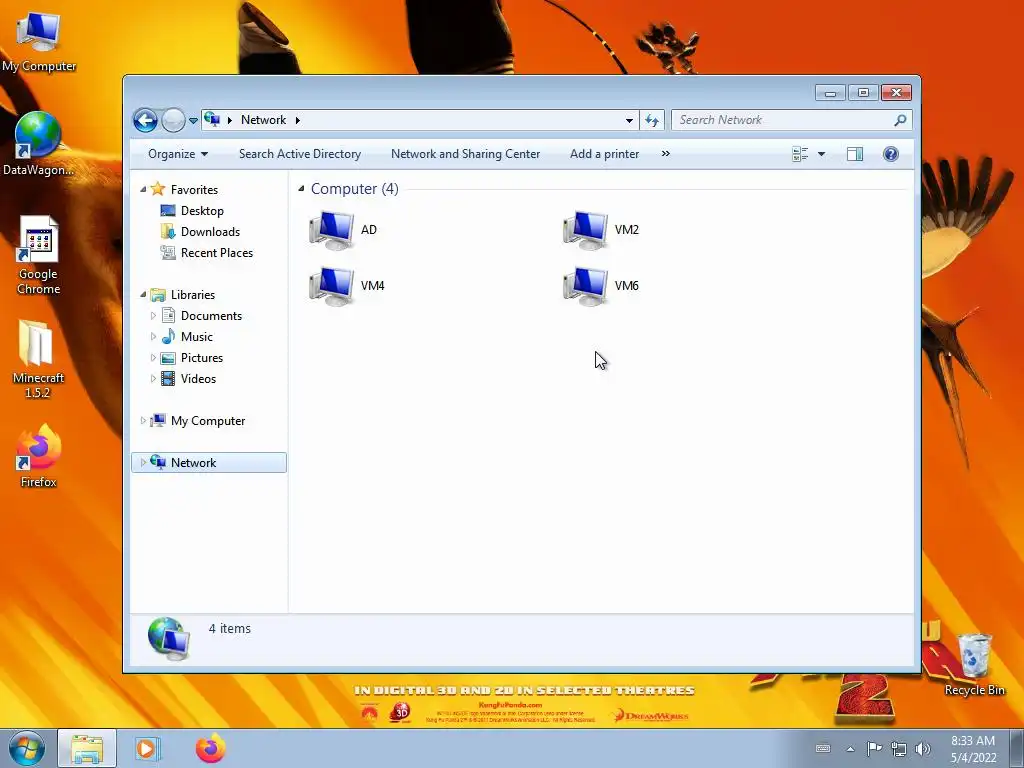
Task: Open the volume speaker tray icon
Action: click(x=923, y=748)
